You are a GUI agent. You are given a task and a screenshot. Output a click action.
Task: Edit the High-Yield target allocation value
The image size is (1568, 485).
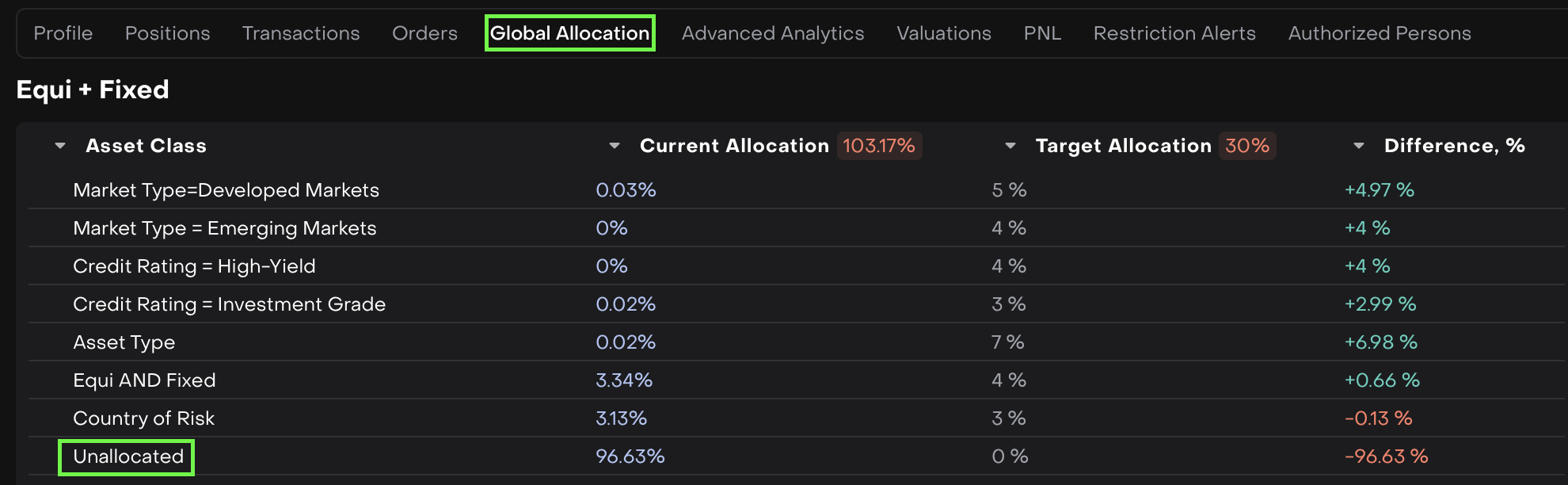tap(1009, 266)
